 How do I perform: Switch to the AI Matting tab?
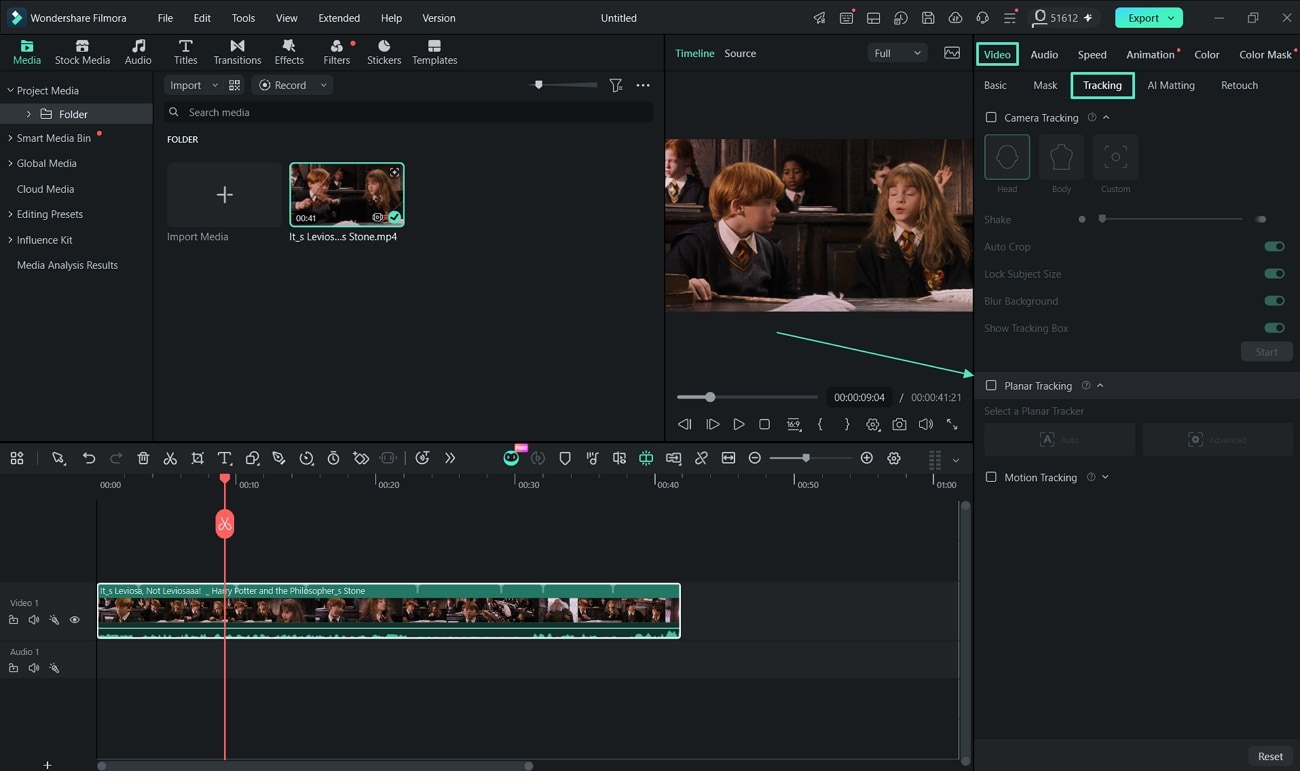[1171, 85]
